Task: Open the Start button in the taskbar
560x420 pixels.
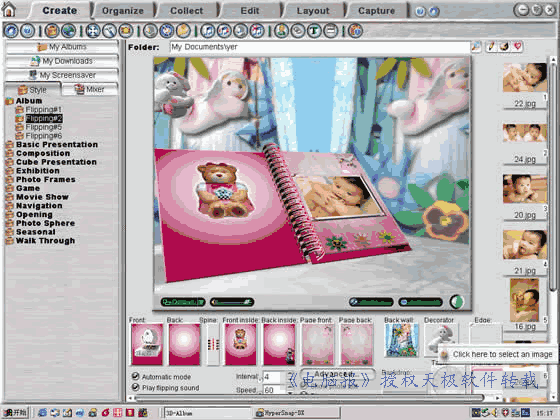Action: pyautogui.click(x=15, y=413)
